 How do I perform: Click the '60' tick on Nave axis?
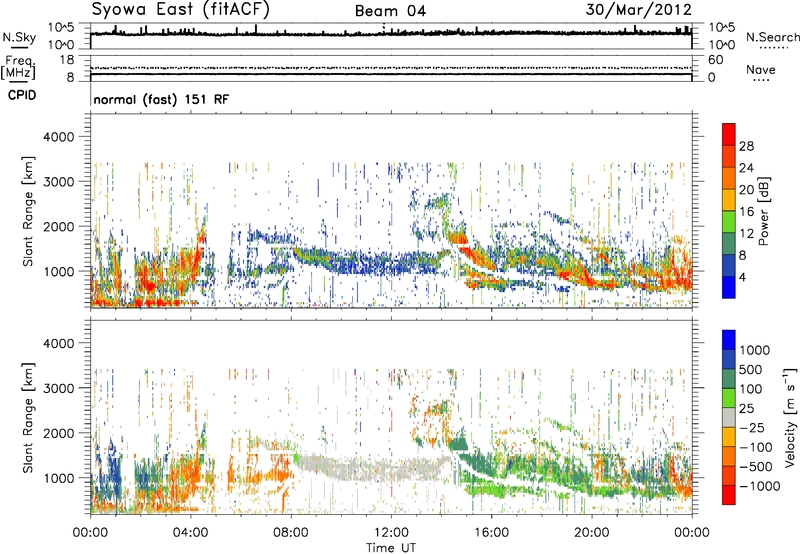[x=716, y=60]
